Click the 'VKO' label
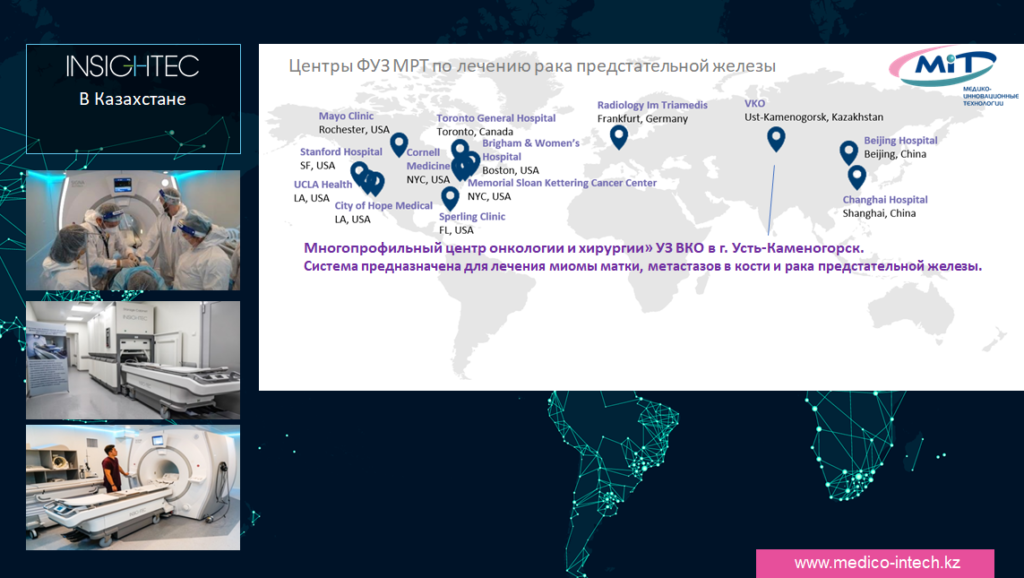This screenshot has height=578, width=1024. click(x=754, y=103)
